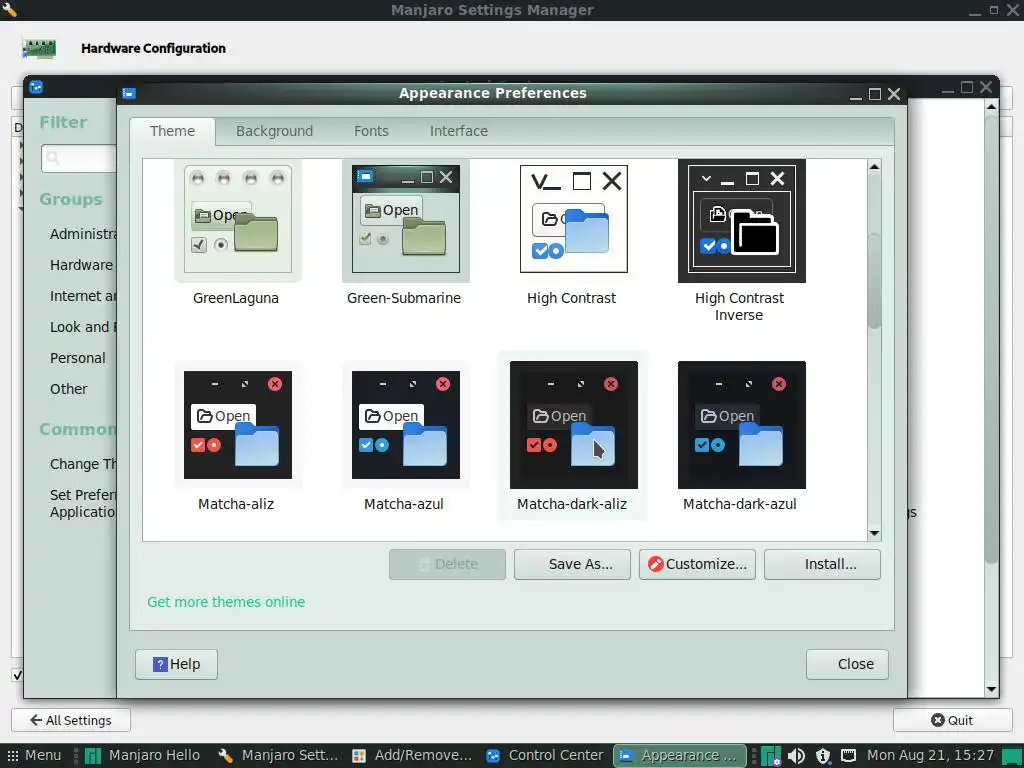This screenshot has width=1024, height=768.
Task: Click Change Theme common task
Action: tap(83, 464)
